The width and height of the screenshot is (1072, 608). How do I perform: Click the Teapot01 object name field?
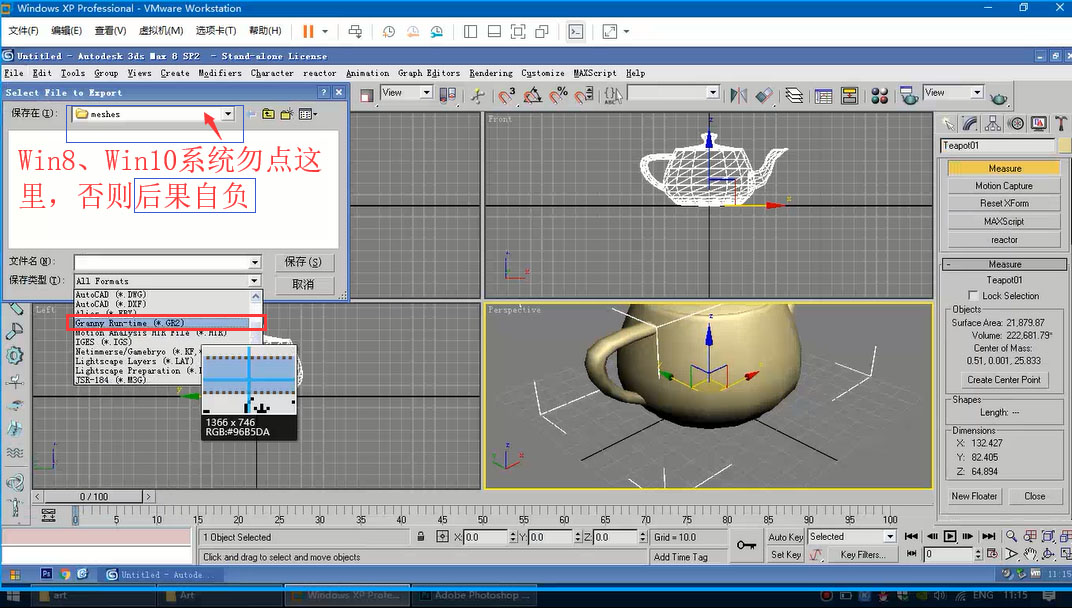[x=998, y=146]
